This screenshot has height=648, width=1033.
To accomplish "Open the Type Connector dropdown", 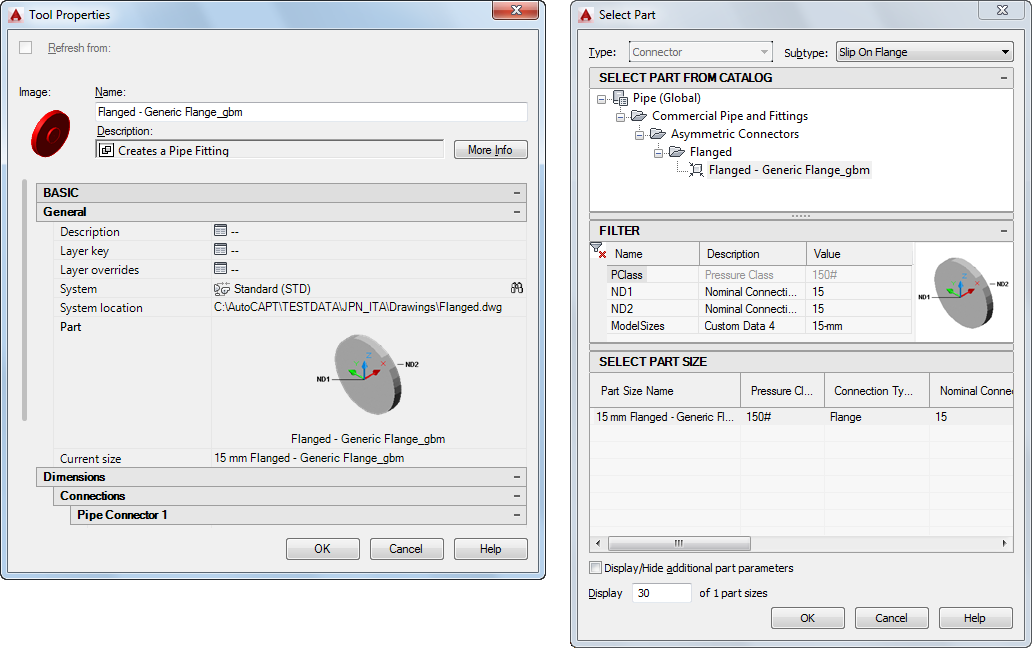I will click(700, 52).
